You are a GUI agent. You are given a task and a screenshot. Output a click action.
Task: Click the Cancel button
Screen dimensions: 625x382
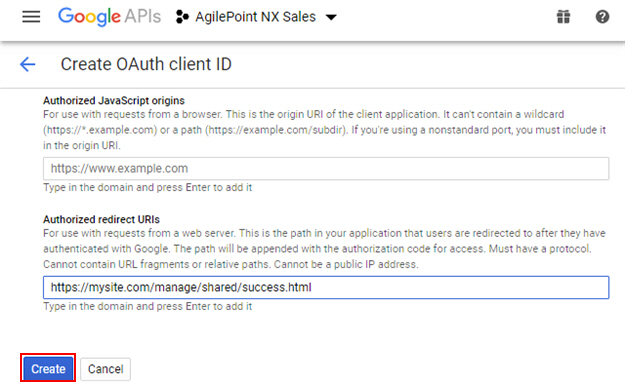tap(106, 369)
